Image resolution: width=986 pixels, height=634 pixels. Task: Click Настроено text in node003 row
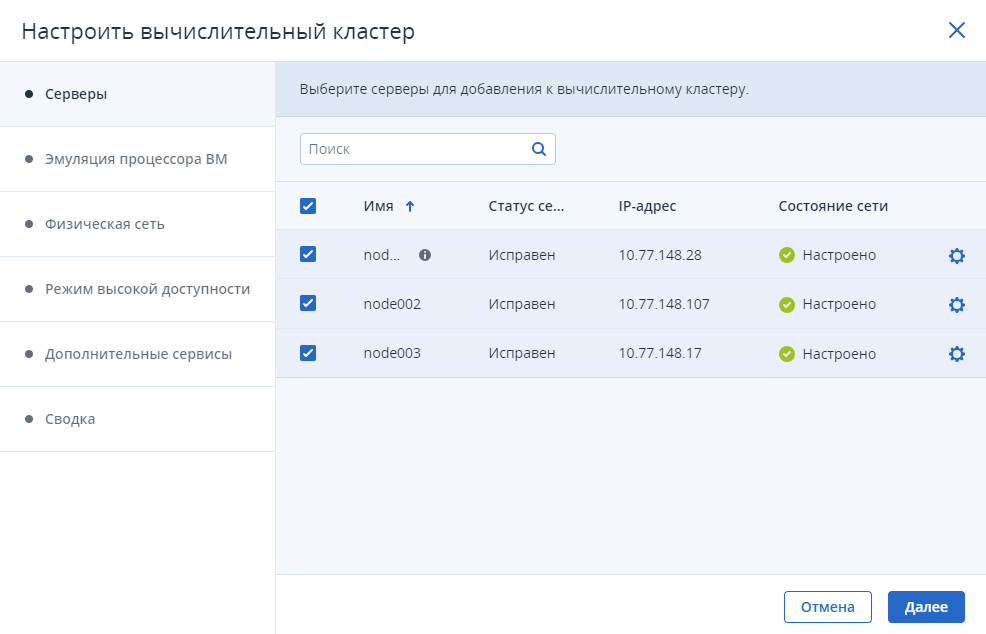(x=839, y=354)
